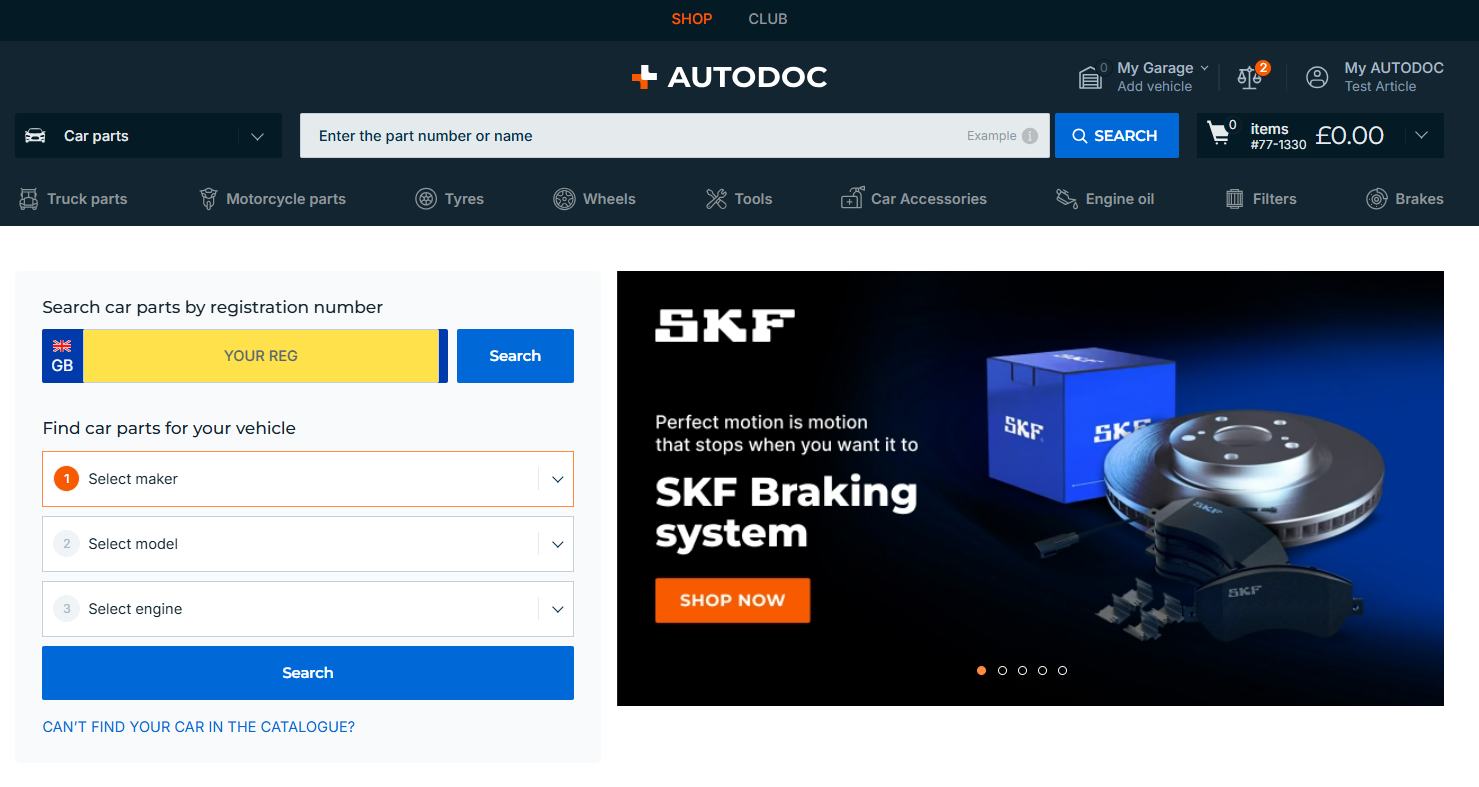Click the car icon beside Car parts
Image resolution: width=1479 pixels, height=787 pixels.
pyautogui.click(x=35, y=136)
